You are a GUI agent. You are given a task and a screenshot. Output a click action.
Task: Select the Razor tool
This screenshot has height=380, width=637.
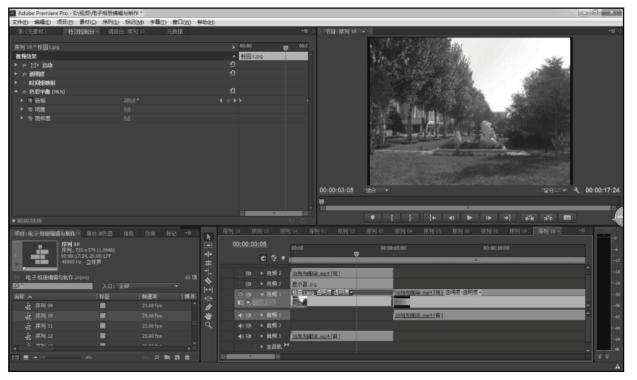(x=208, y=281)
